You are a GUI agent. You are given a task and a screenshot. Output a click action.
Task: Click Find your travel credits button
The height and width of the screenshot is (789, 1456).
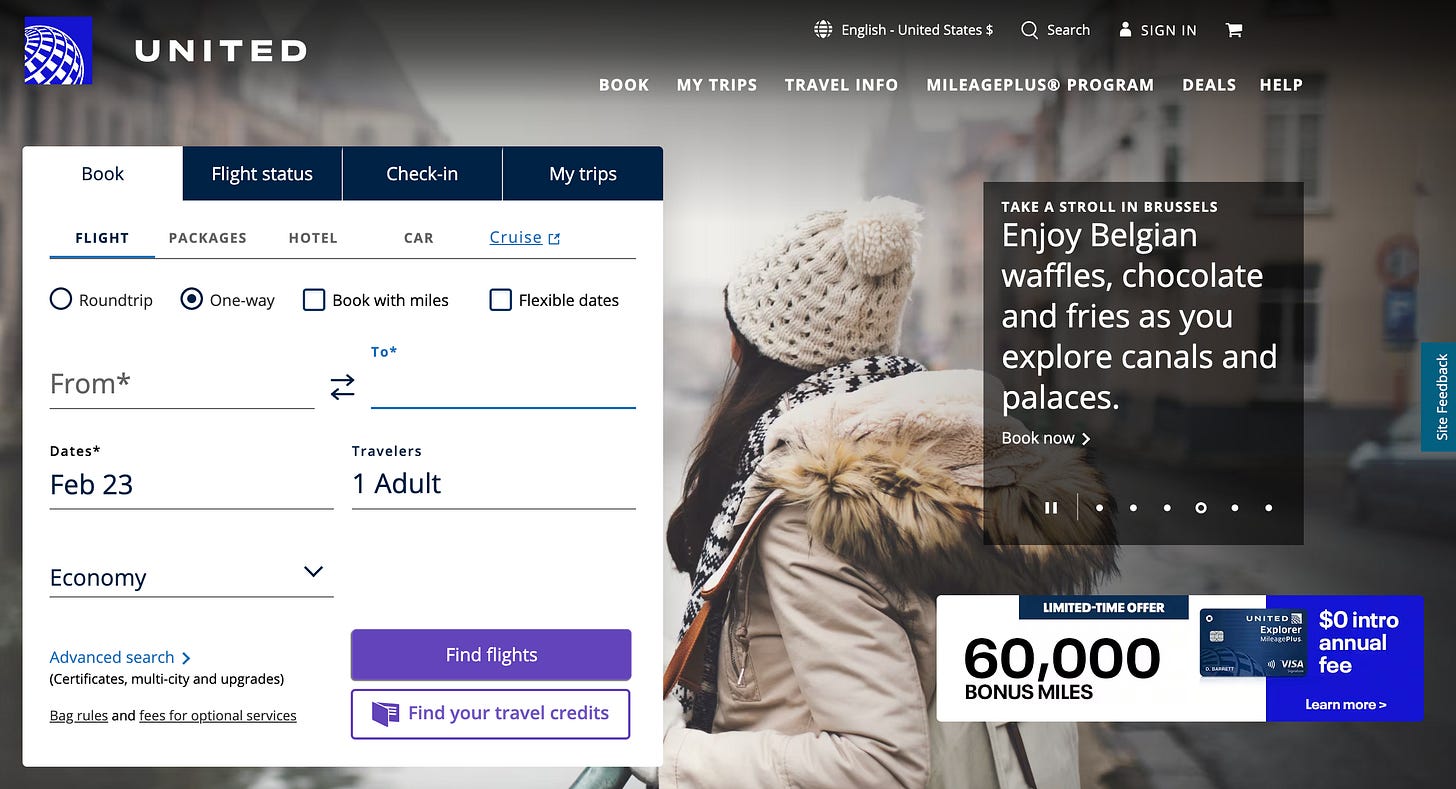491,714
